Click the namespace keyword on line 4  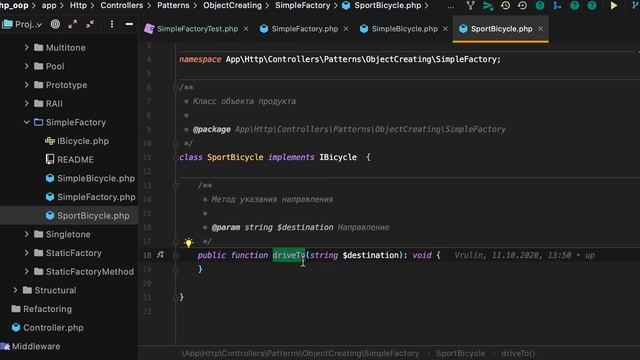coord(200,59)
